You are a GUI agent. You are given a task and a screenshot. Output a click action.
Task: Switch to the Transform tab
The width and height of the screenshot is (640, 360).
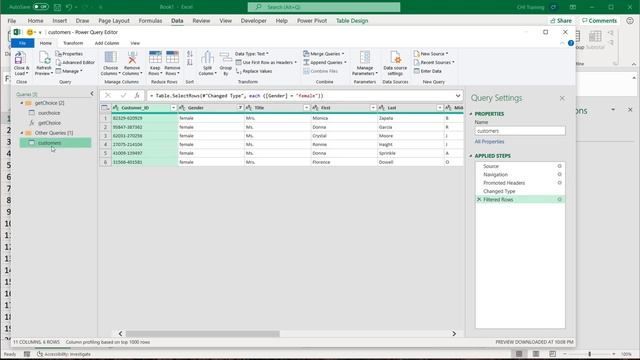pyautogui.click(x=73, y=43)
